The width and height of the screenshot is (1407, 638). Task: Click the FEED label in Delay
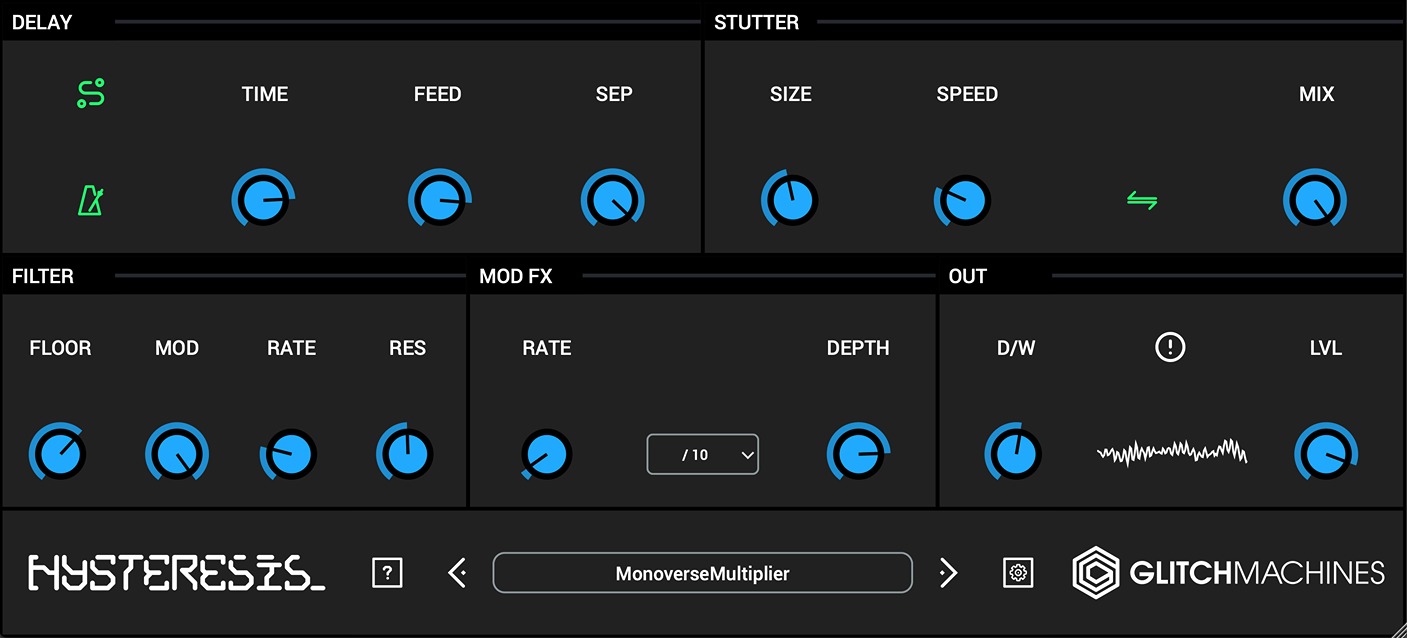pyautogui.click(x=438, y=94)
